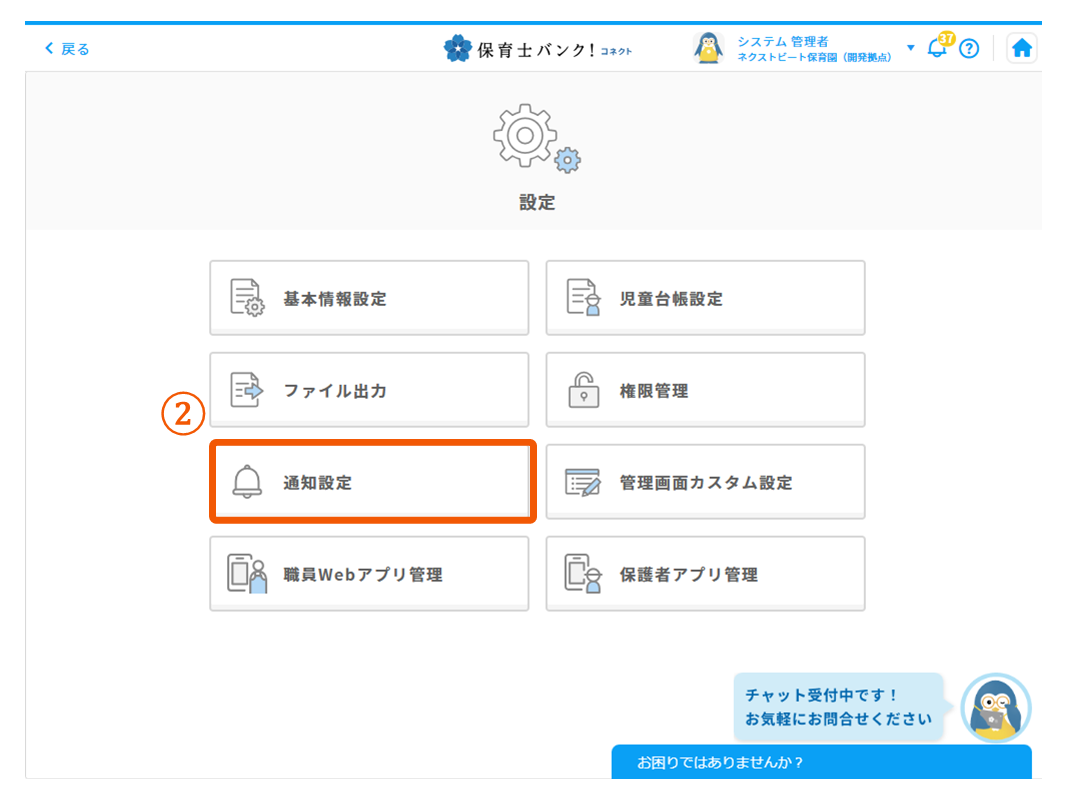
Task: Expand the user account dropdown arrow
Action: [910, 48]
